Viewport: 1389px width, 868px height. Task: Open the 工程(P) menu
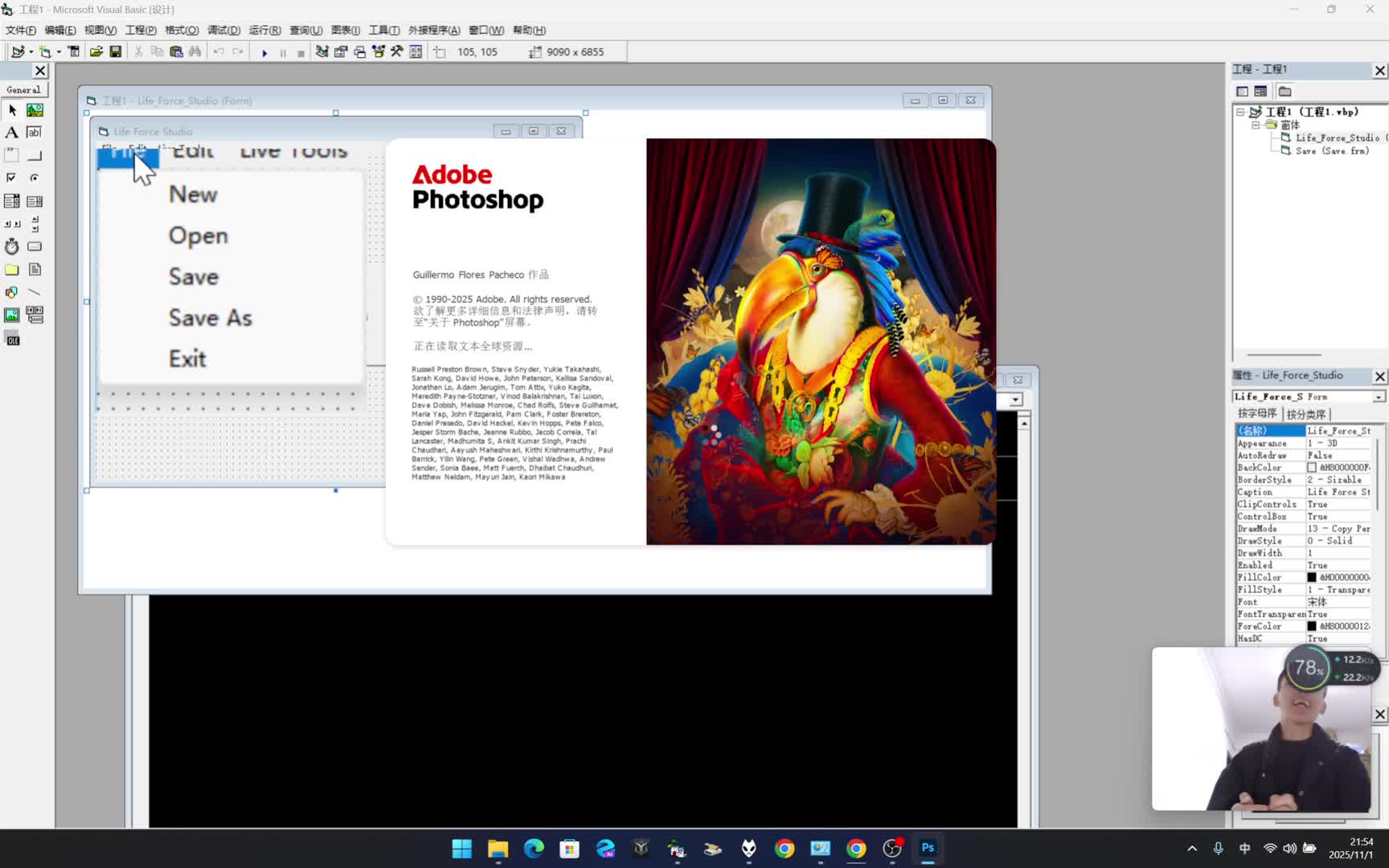coord(141,31)
